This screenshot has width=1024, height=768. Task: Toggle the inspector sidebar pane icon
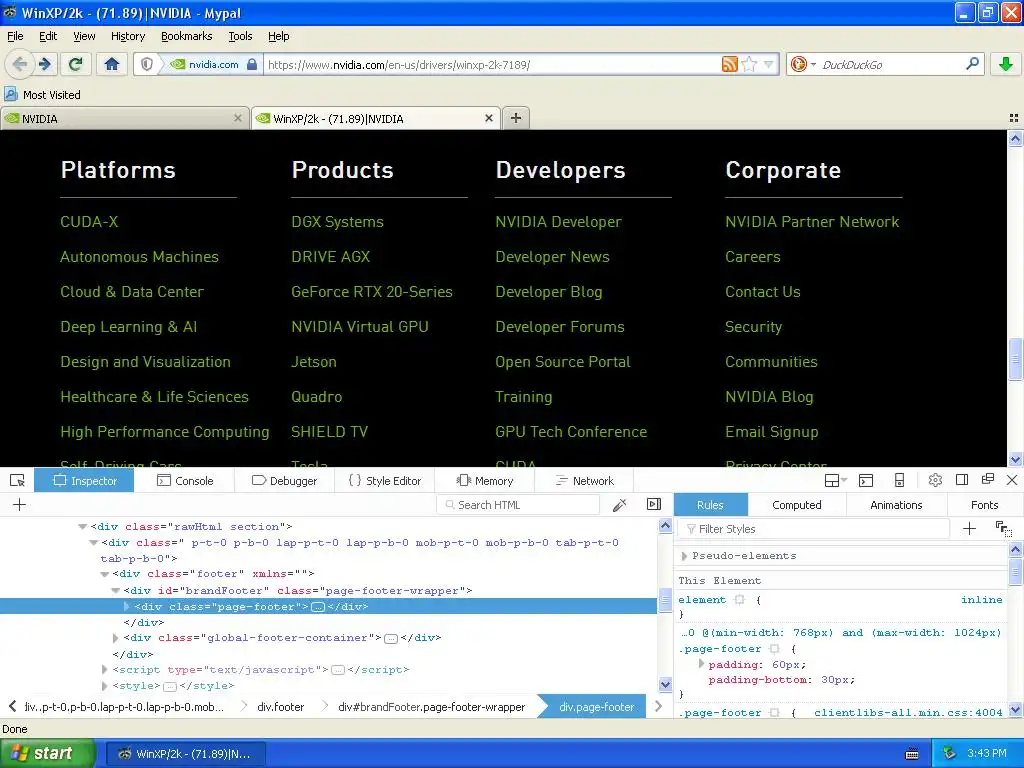[654, 504]
